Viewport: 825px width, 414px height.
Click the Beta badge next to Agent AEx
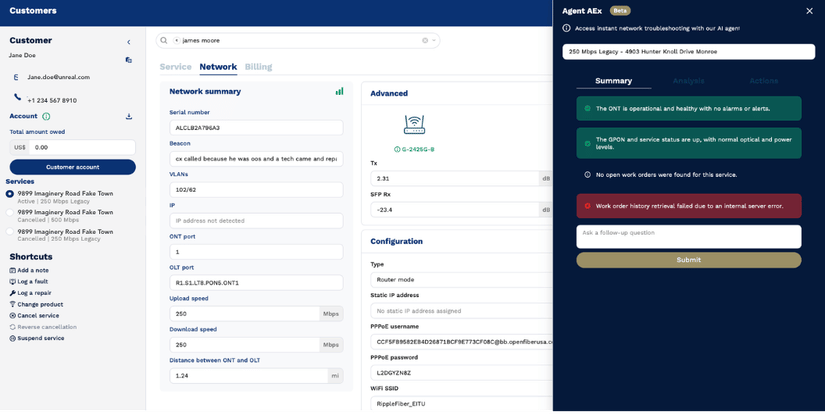(x=620, y=11)
